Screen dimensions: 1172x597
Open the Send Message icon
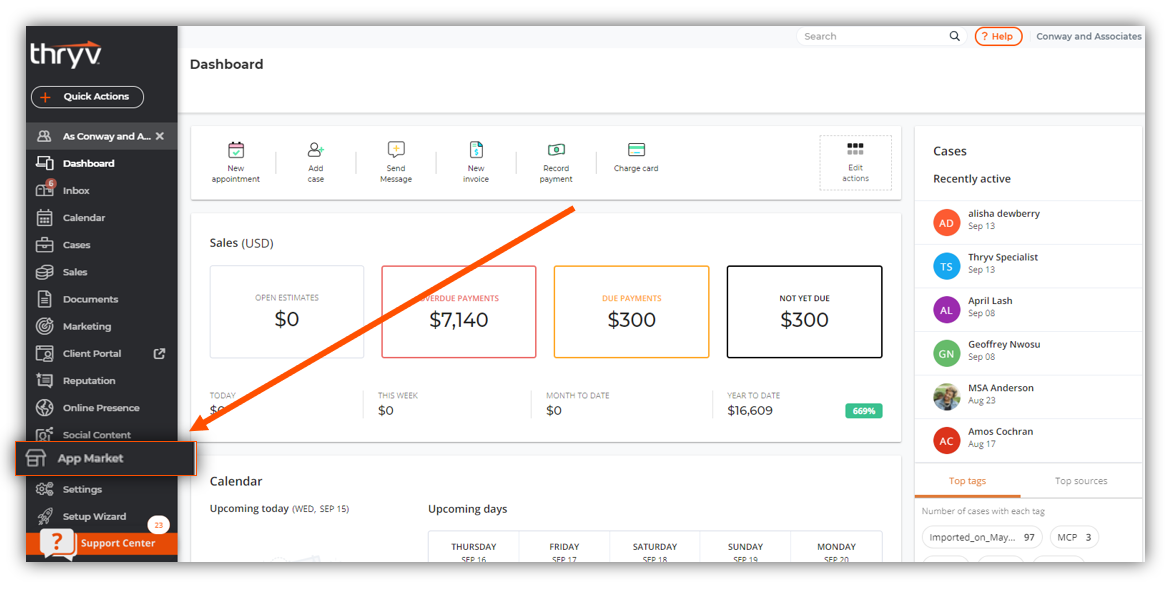click(x=396, y=150)
